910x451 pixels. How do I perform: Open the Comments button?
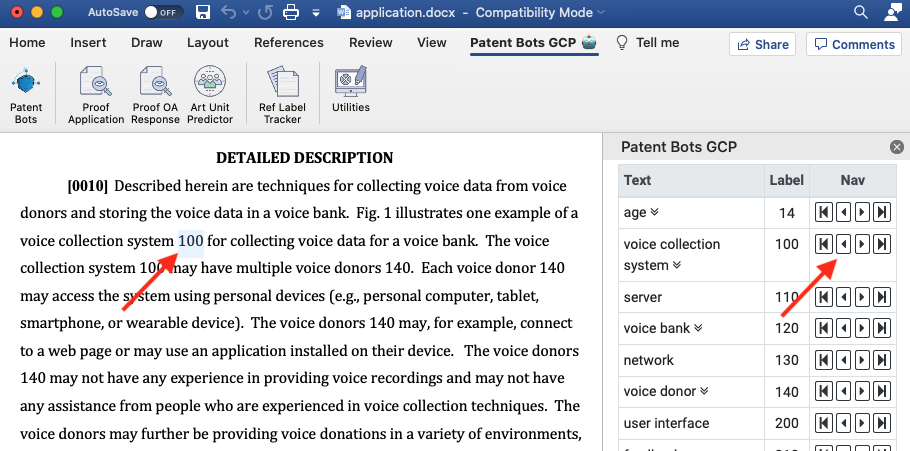tap(854, 45)
